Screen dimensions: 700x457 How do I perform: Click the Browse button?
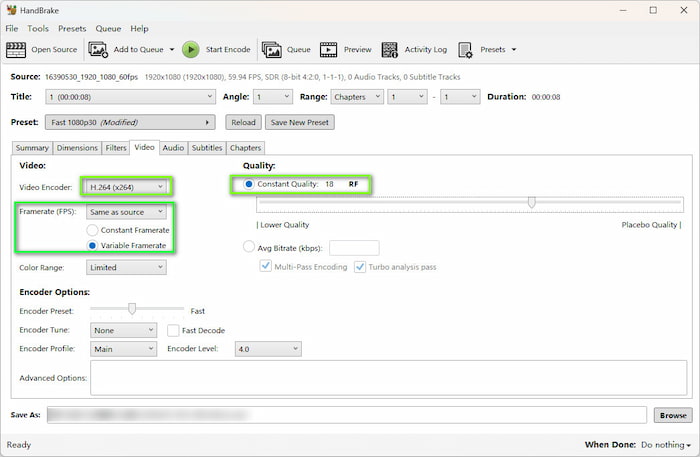coord(673,415)
